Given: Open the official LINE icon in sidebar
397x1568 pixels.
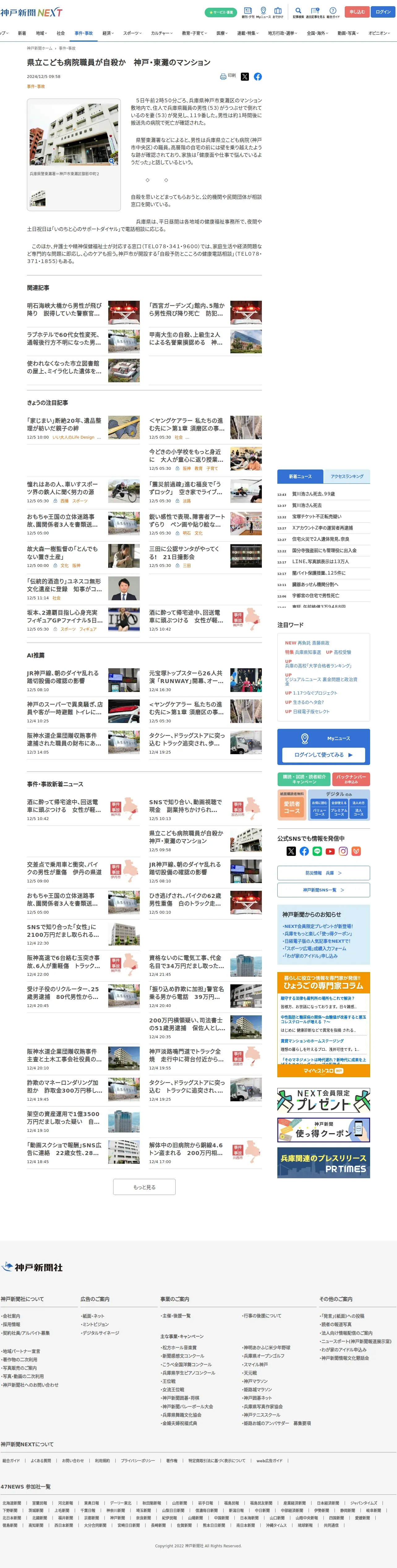Looking at the screenshot, I should (317, 851).
